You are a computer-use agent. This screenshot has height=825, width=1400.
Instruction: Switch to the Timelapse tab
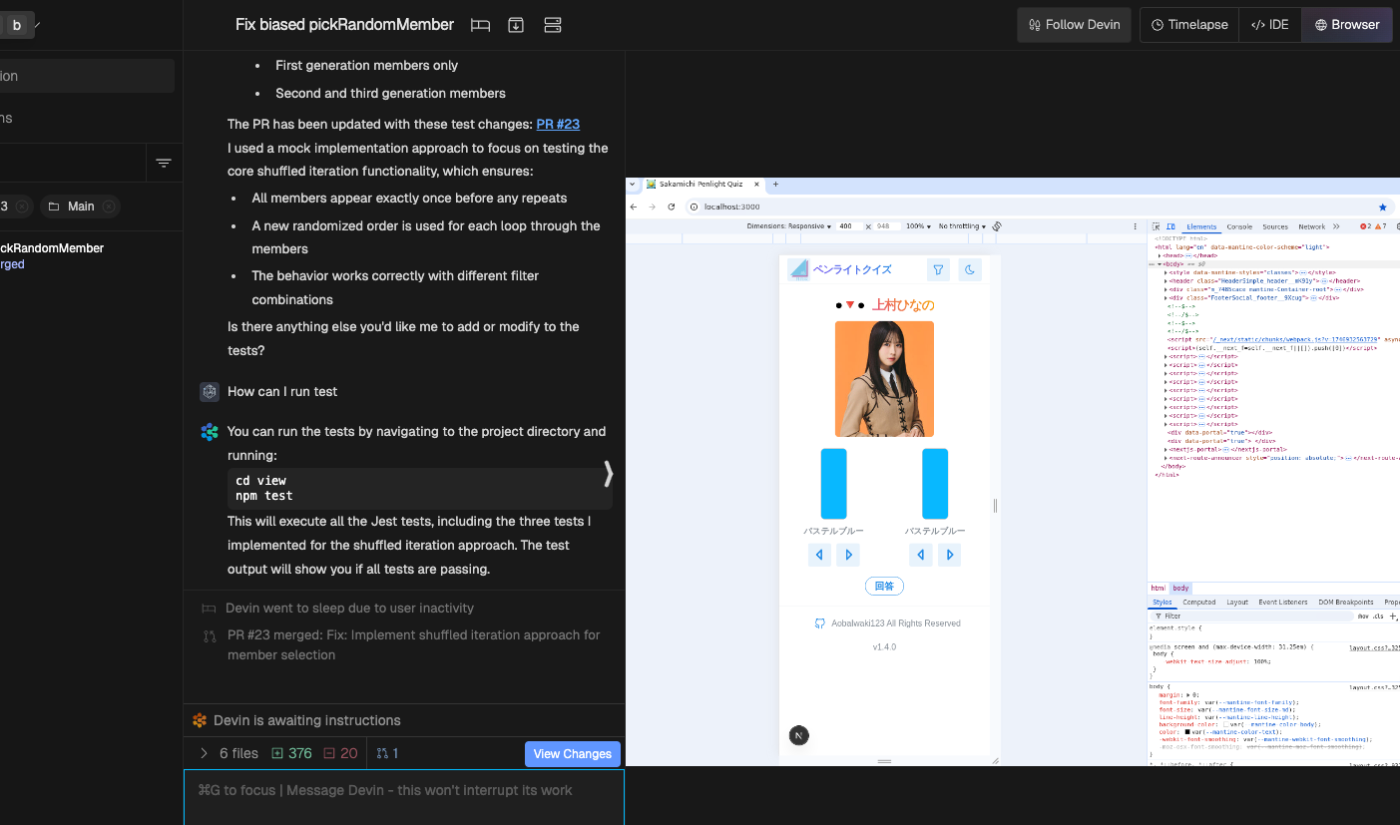[x=1189, y=25]
